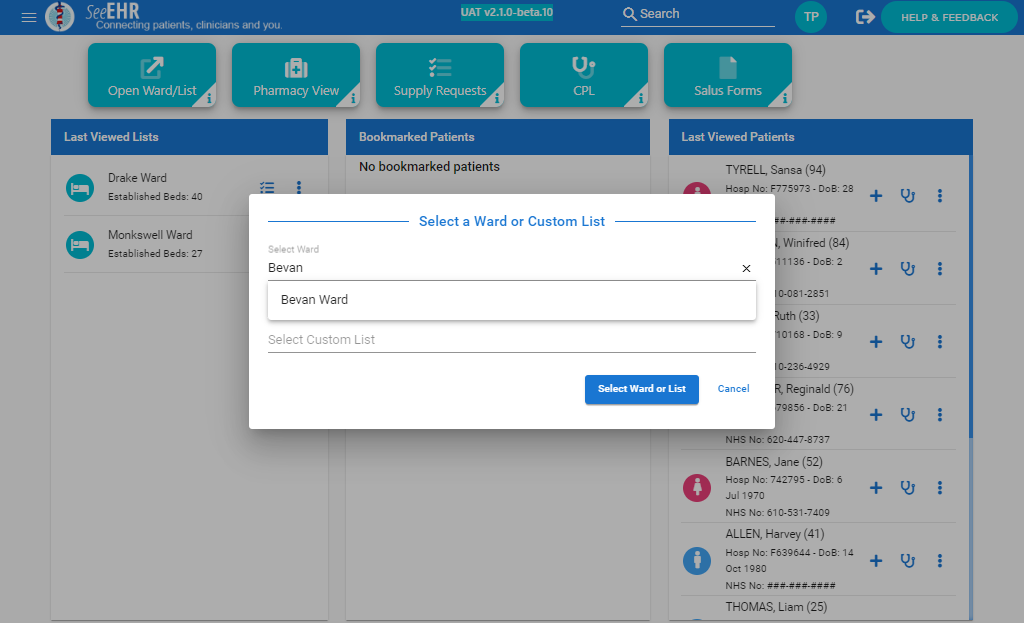This screenshot has width=1024, height=623.
Task: Open the hamburger navigation menu
Action: click(x=29, y=18)
